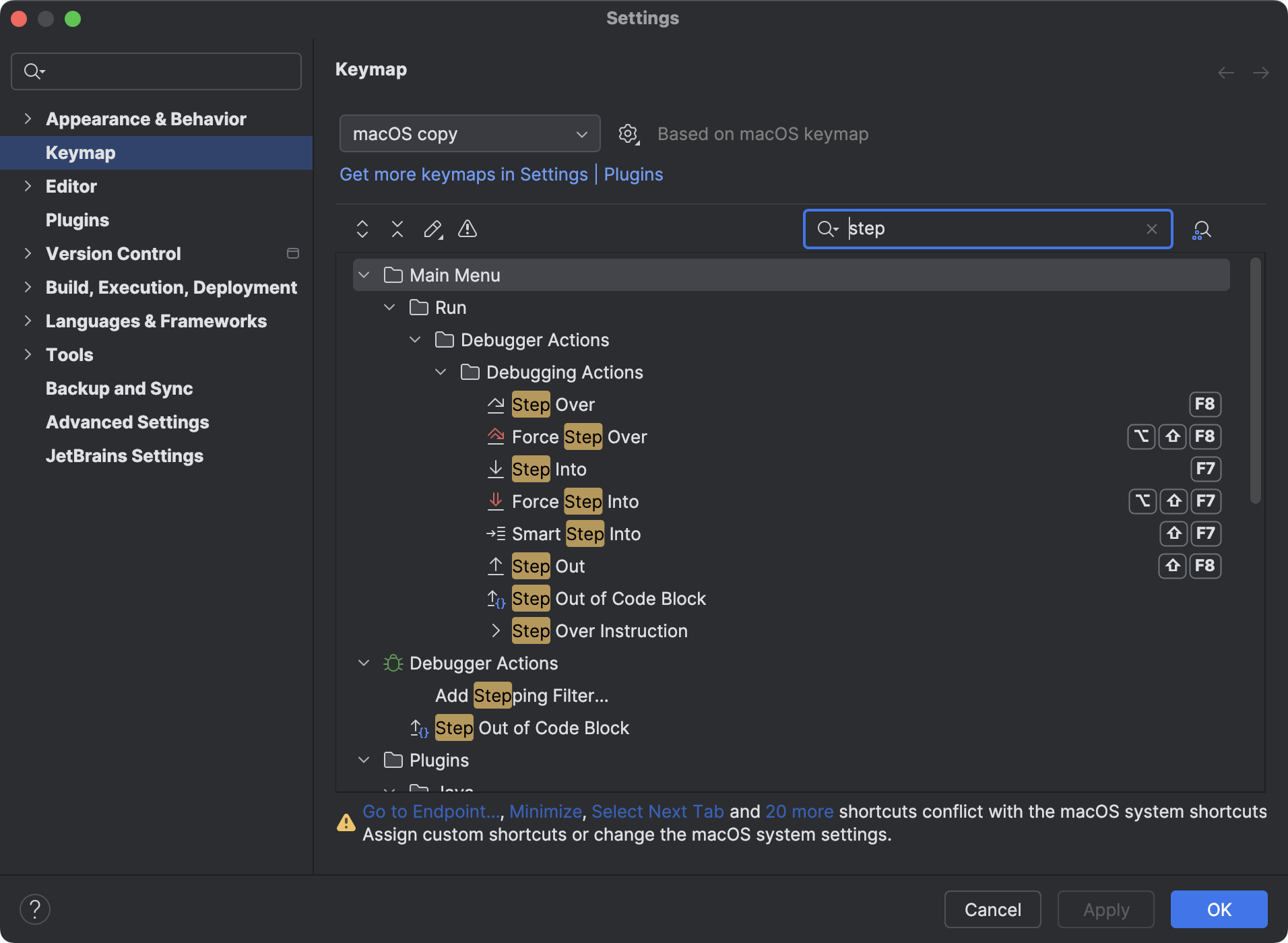This screenshot has height=943, width=1288.
Task: Expand the Appearance & Behavior section
Action: tap(28, 119)
